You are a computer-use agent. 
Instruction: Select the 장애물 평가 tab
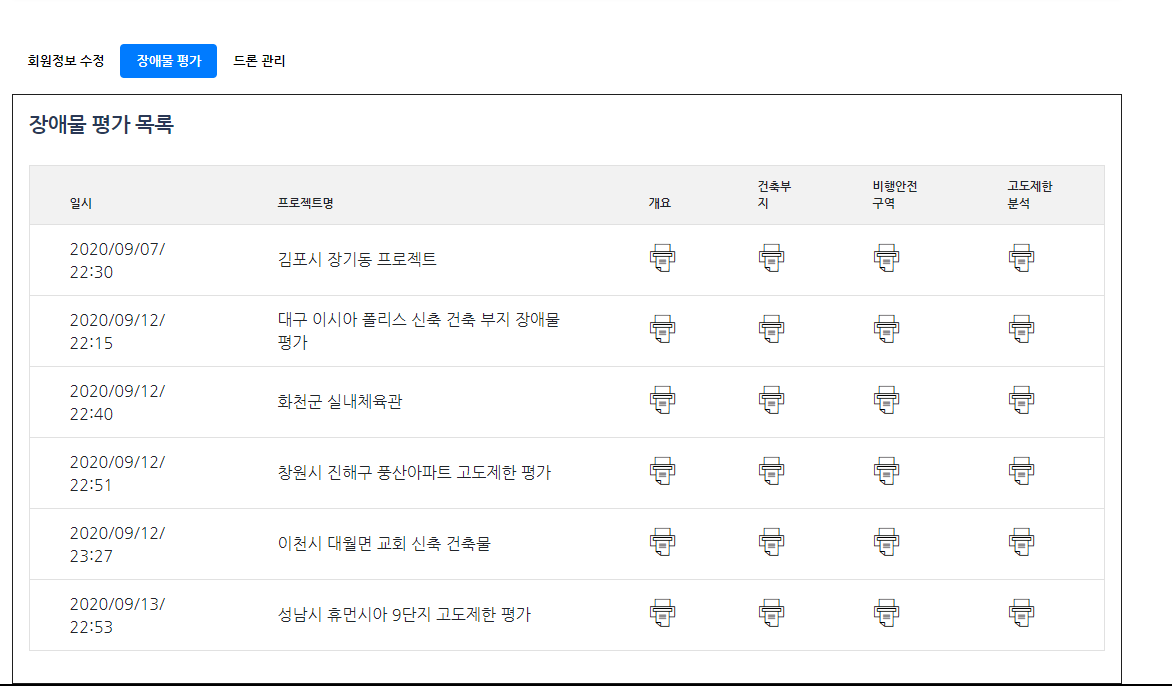(168, 61)
